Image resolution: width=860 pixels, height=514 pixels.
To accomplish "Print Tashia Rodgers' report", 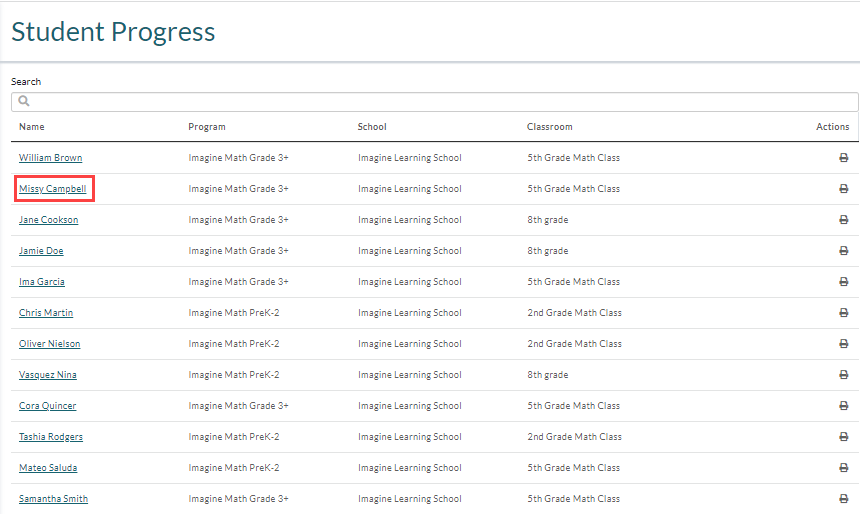I will coord(844,437).
